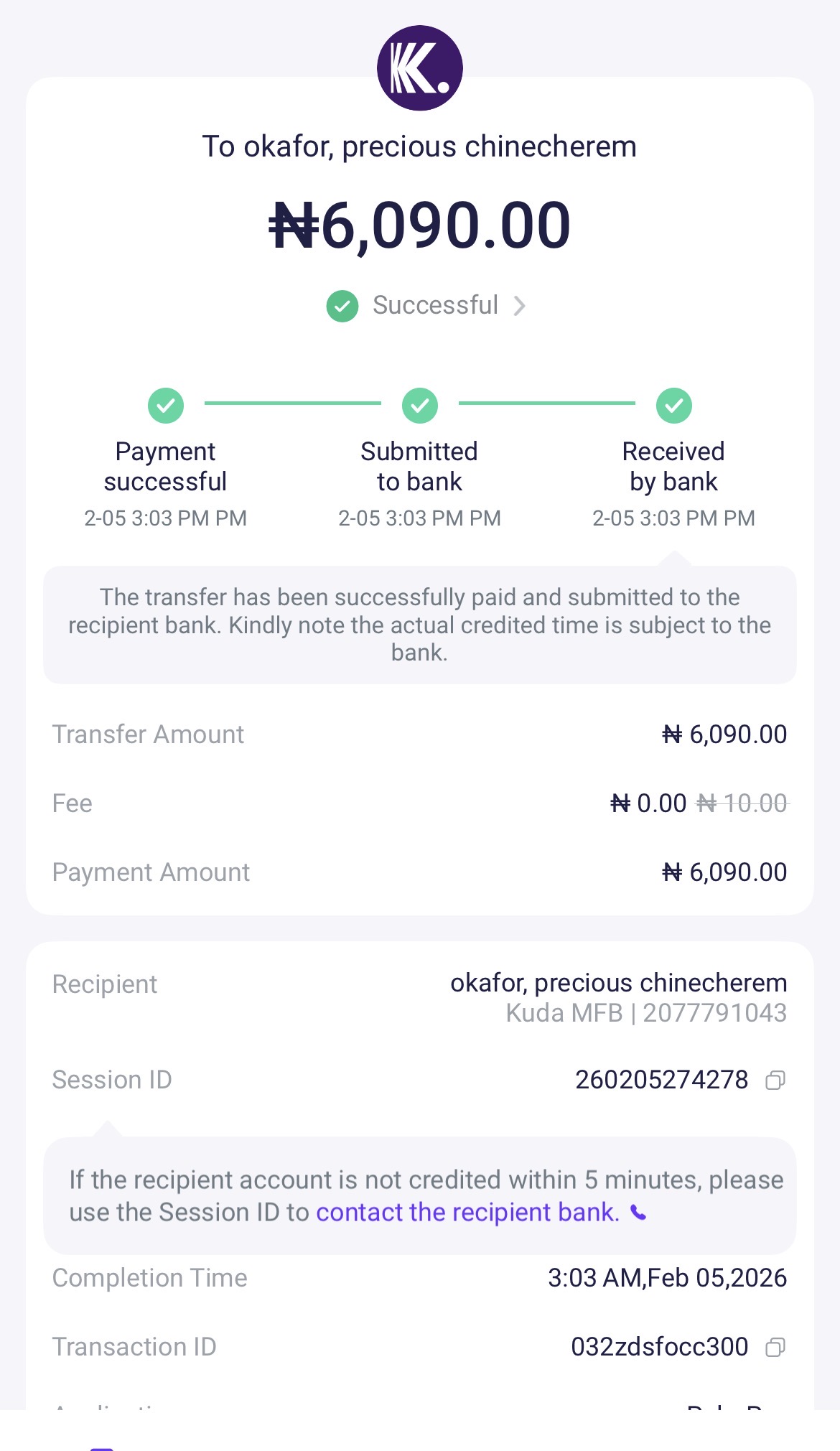
Task: Tap the strikethrough ₦10.00 fee
Action: pyautogui.click(x=742, y=803)
